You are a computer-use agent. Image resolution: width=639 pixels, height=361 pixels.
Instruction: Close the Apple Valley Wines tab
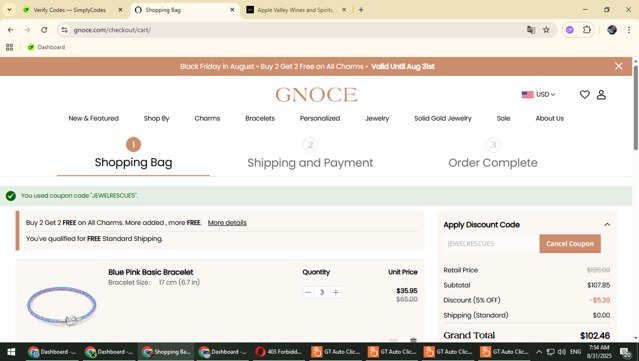click(344, 10)
